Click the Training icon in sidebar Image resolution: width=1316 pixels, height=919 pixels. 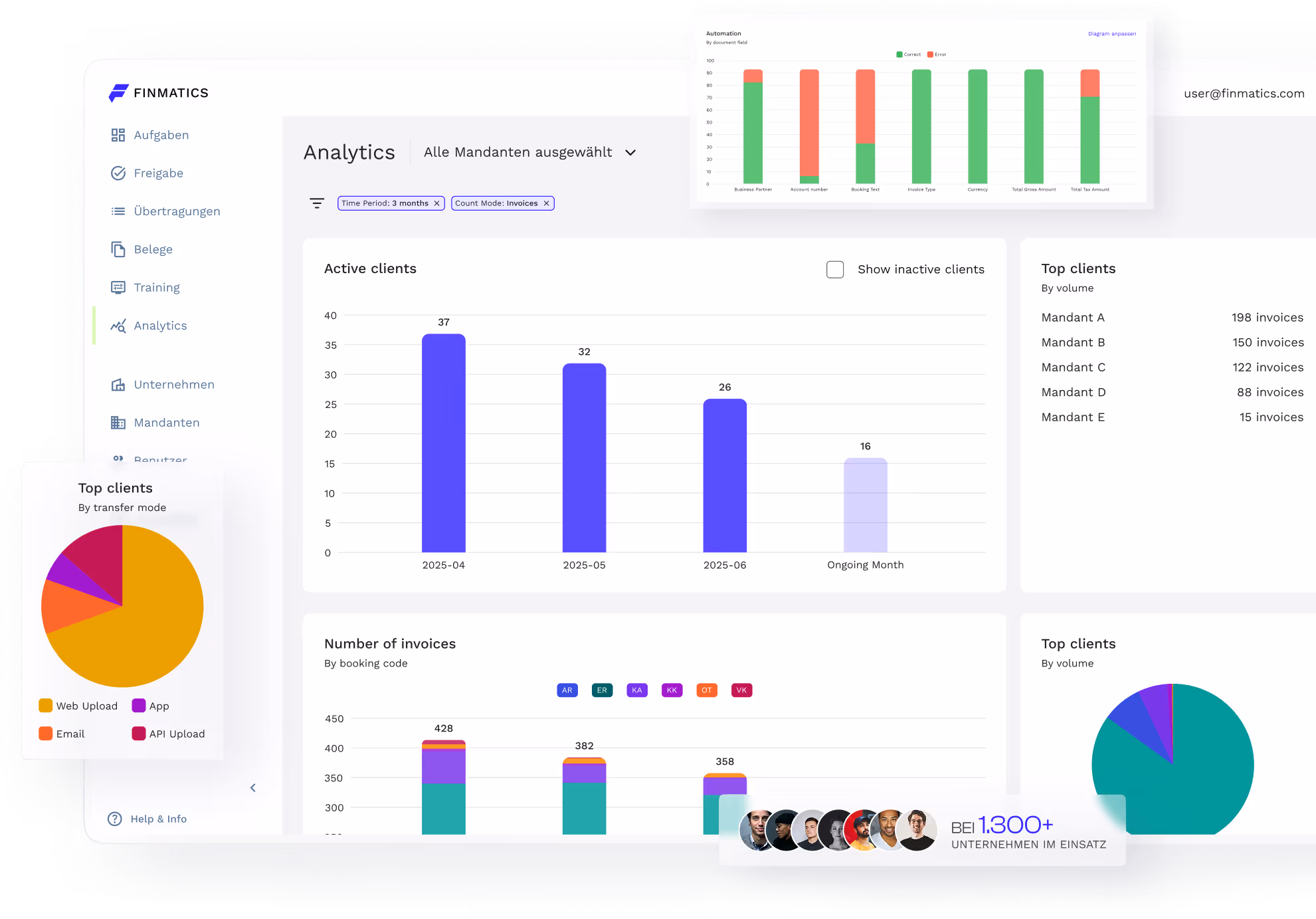(x=118, y=287)
